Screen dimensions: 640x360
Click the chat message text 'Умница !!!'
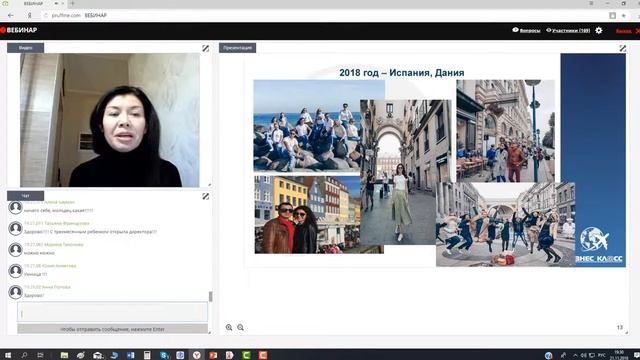(36, 274)
